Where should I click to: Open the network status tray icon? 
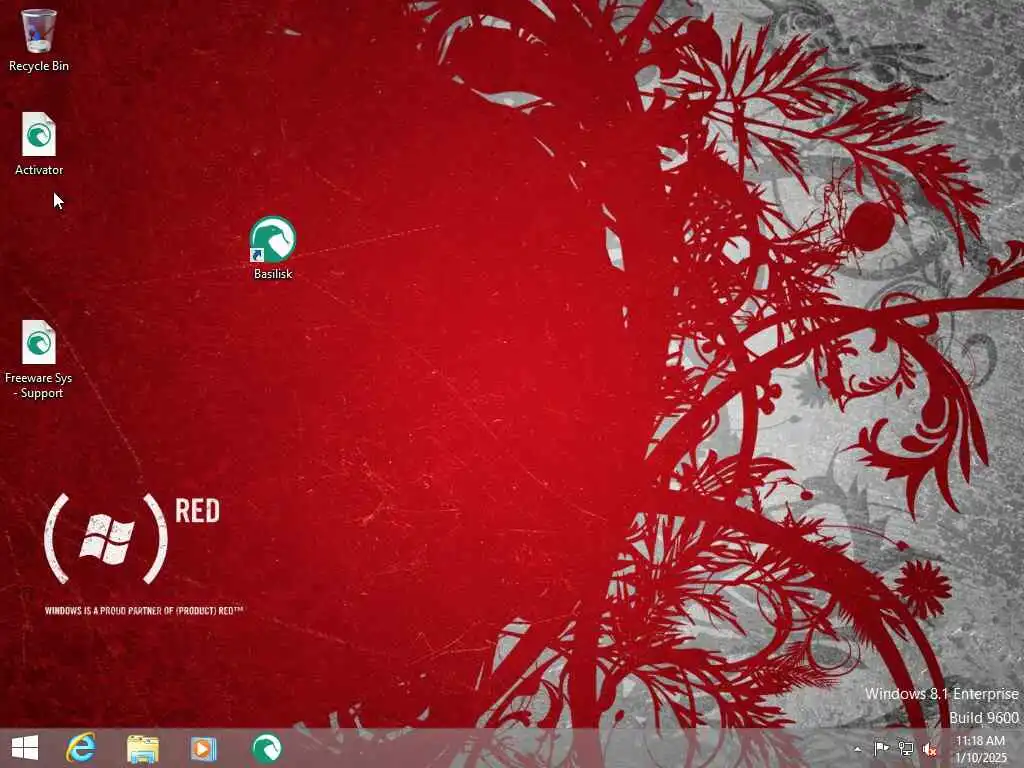point(905,748)
